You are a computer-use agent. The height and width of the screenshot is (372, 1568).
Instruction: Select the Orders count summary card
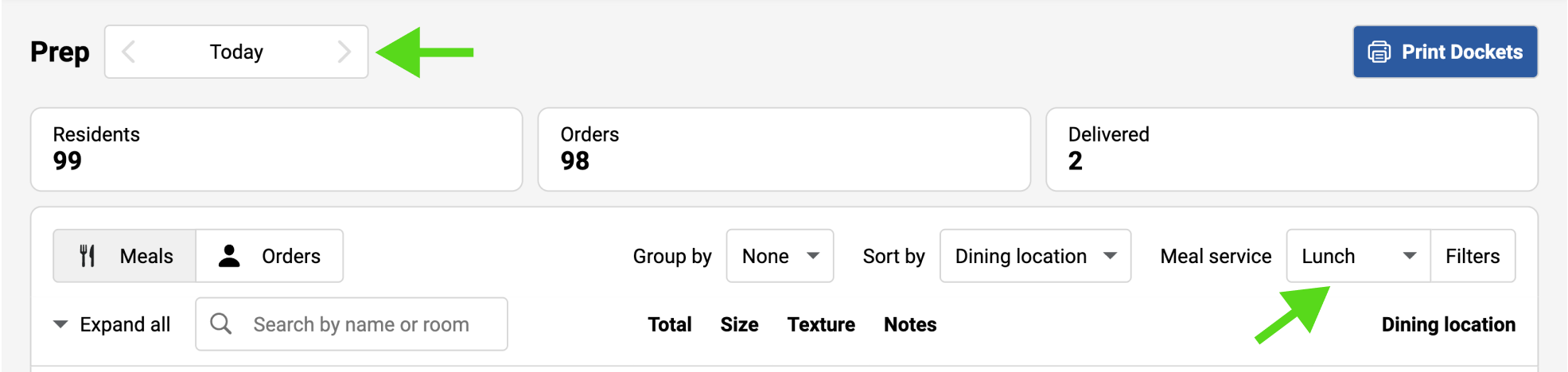[784, 149]
